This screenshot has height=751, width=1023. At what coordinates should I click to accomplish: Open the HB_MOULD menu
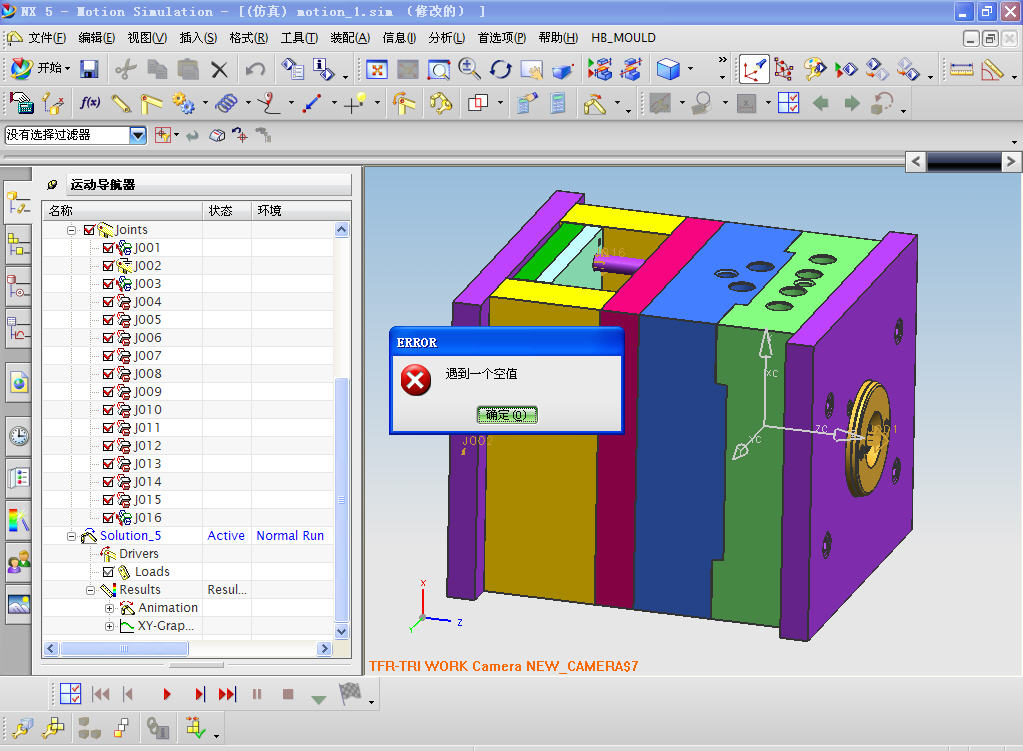(623, 38)
